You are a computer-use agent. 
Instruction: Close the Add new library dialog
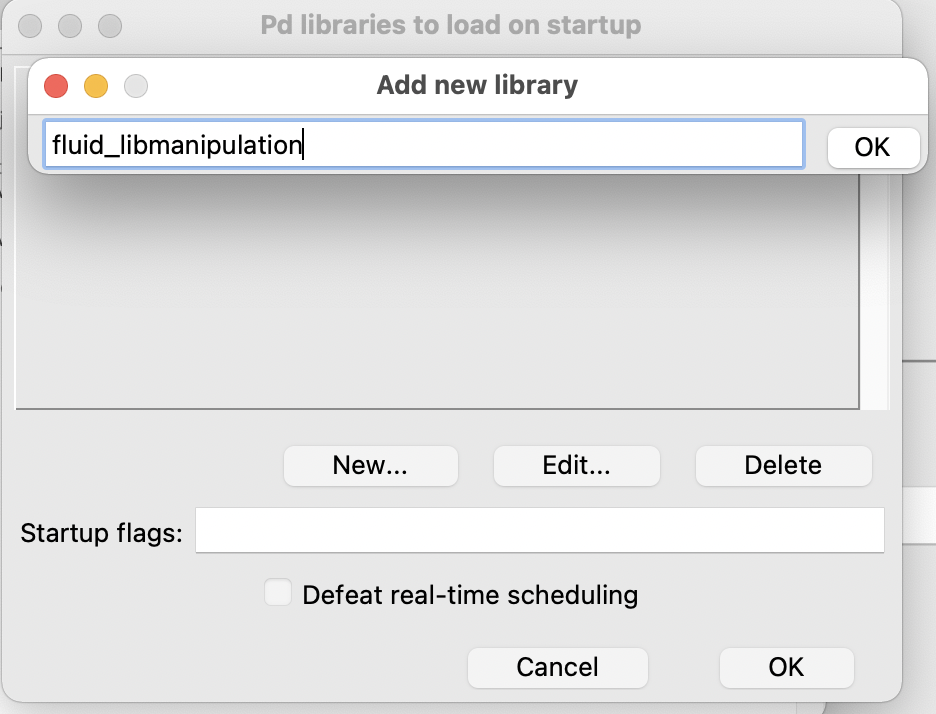point(56,86)
